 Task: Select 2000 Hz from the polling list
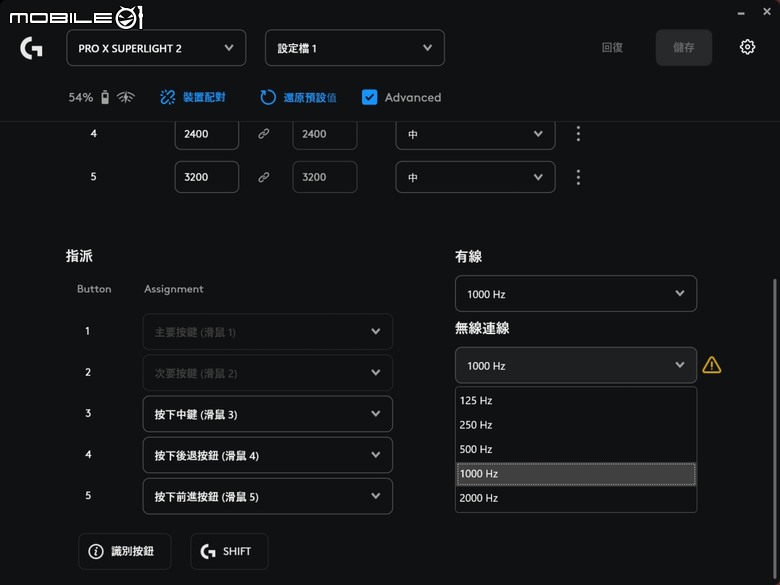coord(576,498)
